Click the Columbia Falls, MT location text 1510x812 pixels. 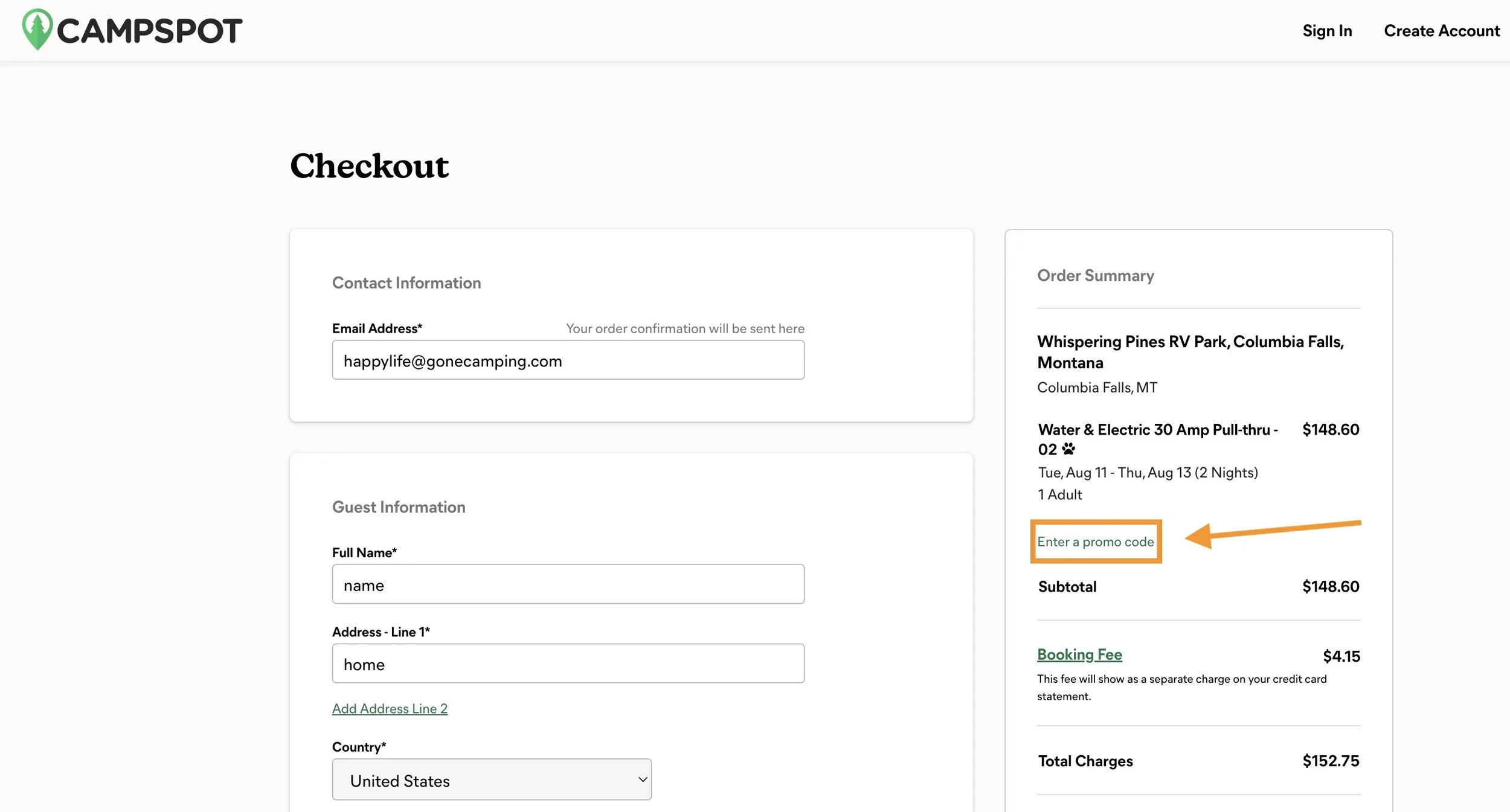click(x=1097, y=388)
